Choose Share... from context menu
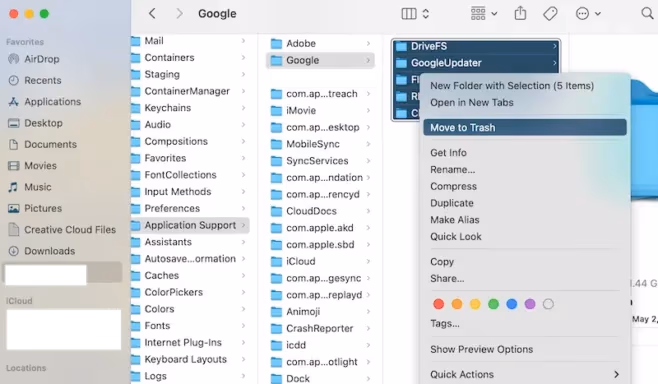The height and width of the screenshot is (384, 658). (447, 279)
